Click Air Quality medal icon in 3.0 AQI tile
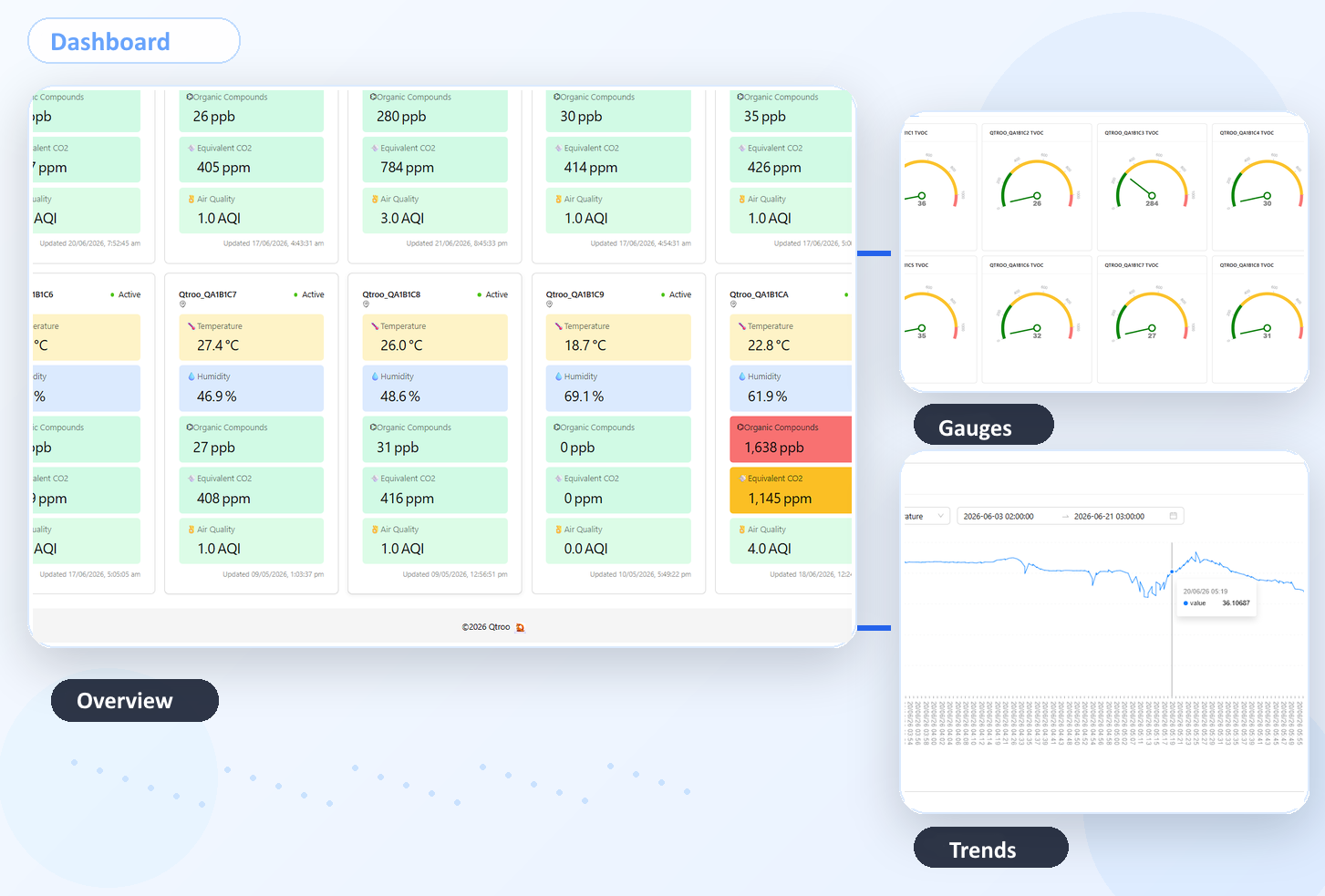The image size is (1325, 896). coord(375,199)
